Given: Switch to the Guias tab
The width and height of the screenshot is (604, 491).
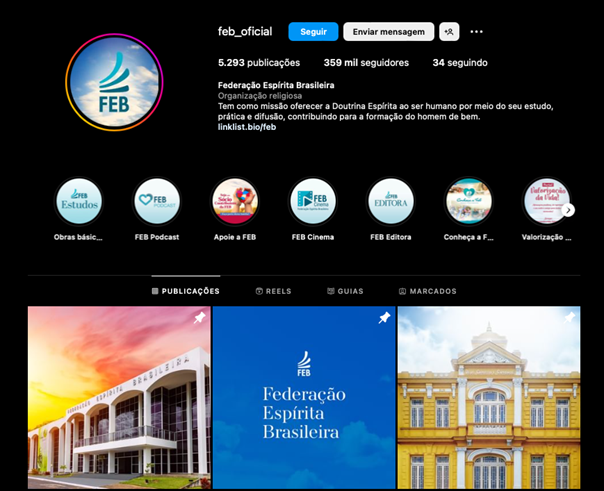Looking at the screenshot, I should [x=345, y=291].
